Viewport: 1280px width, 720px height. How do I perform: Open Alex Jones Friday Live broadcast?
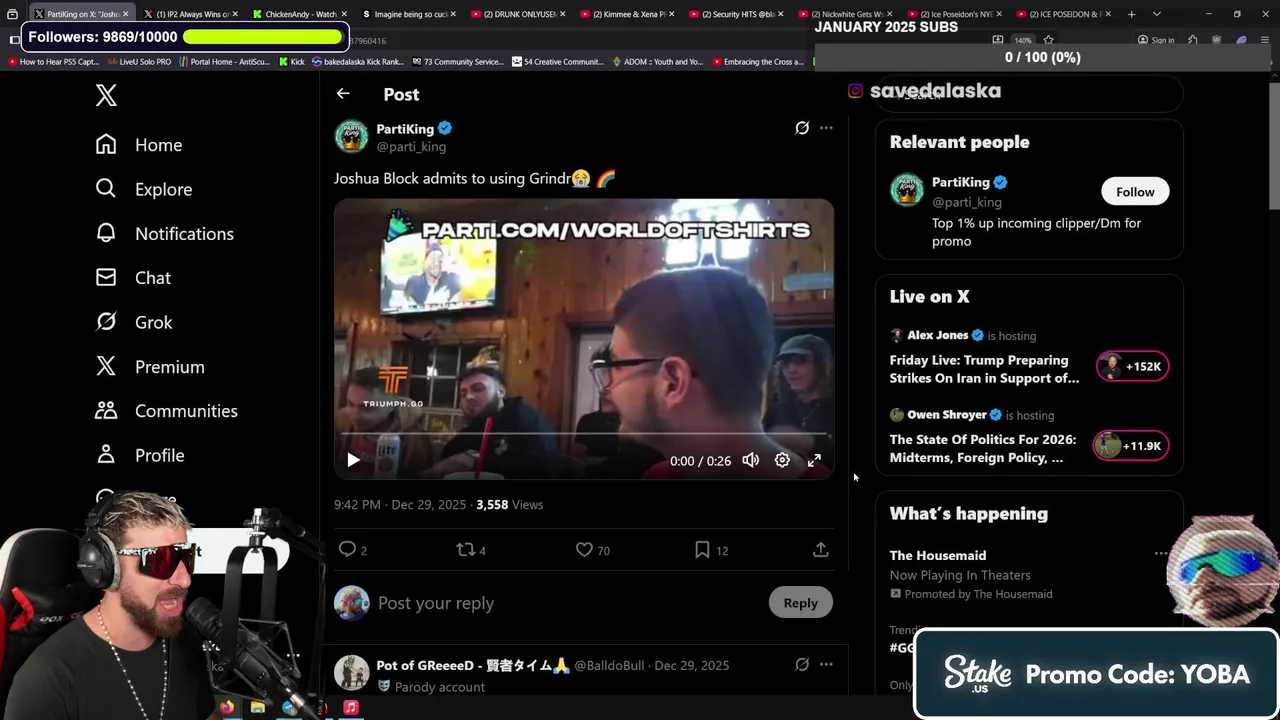coord(984,369)
